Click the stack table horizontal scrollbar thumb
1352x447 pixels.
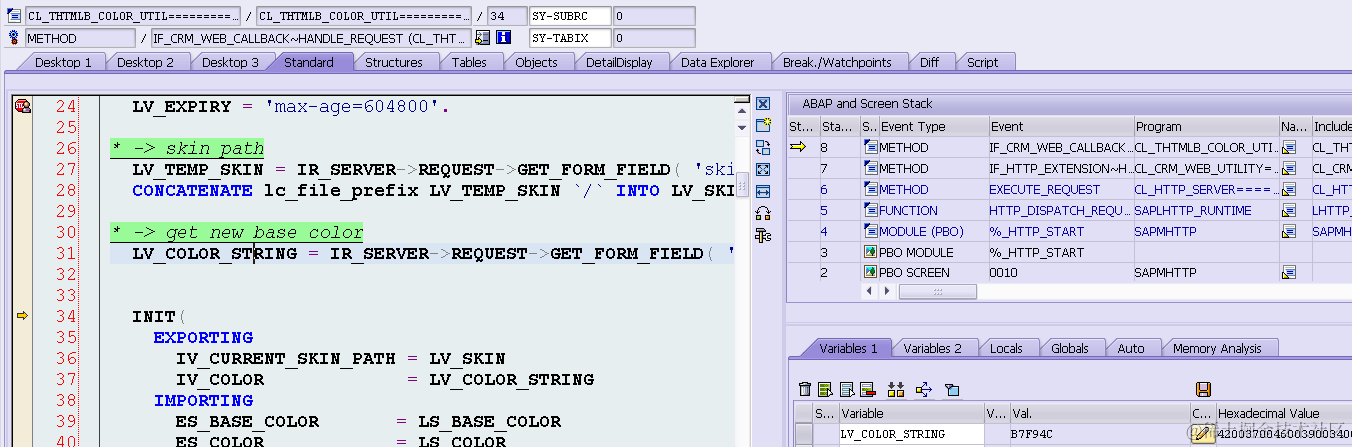[937, 291]
